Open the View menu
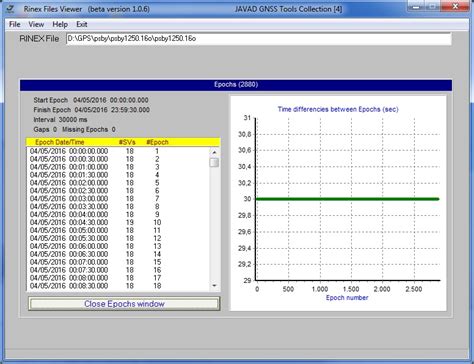The height and width of the screenshot is (364, 474). 36,24
